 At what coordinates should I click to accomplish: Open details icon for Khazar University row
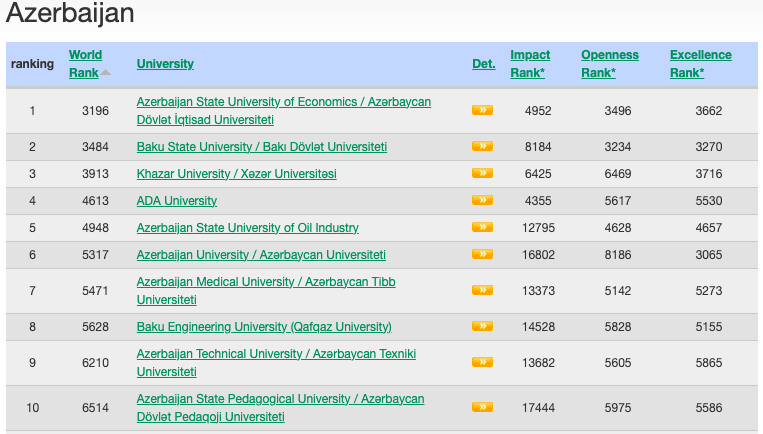482,173
